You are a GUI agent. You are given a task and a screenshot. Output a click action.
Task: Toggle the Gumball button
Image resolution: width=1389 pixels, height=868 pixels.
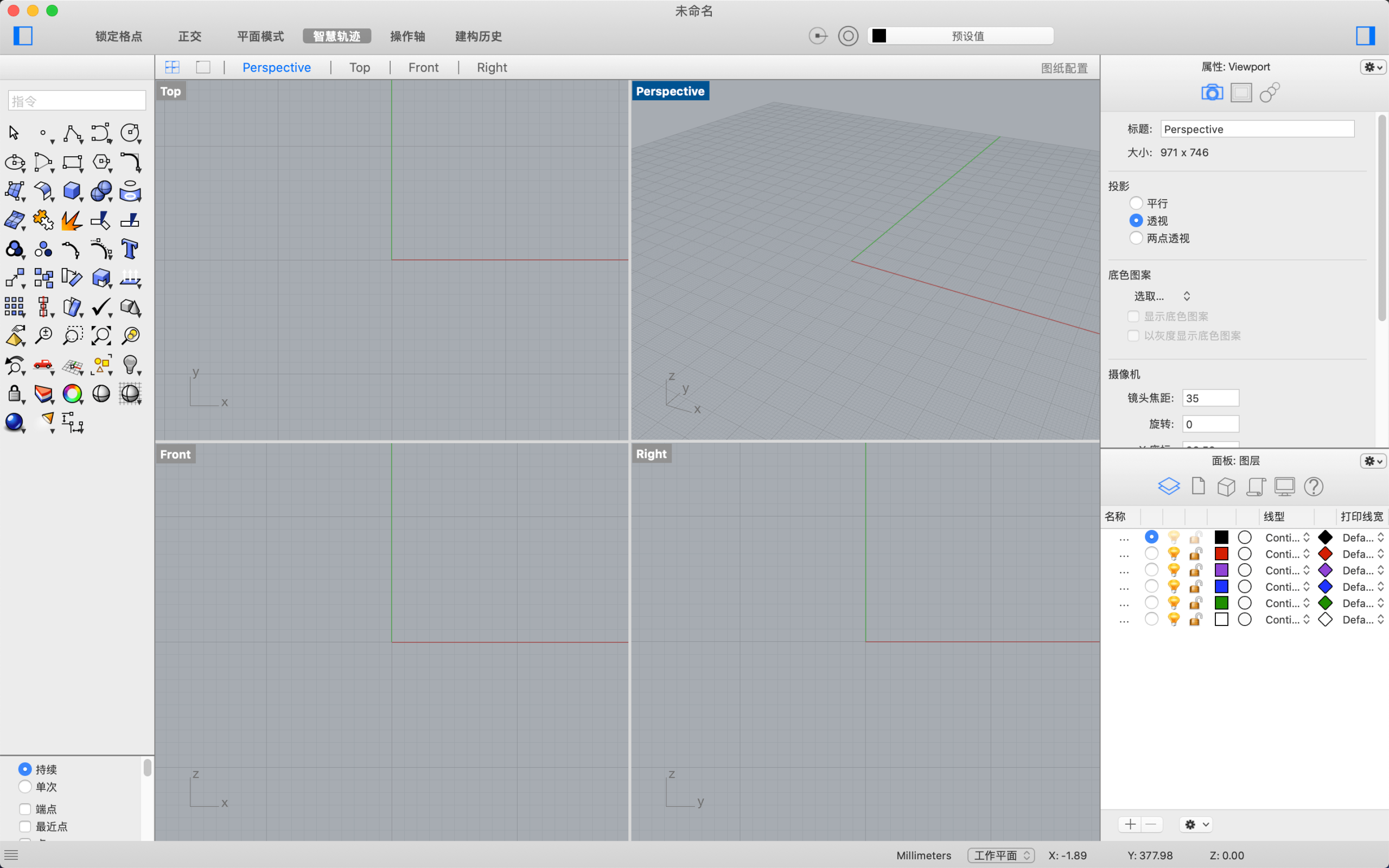coord(407,36)
